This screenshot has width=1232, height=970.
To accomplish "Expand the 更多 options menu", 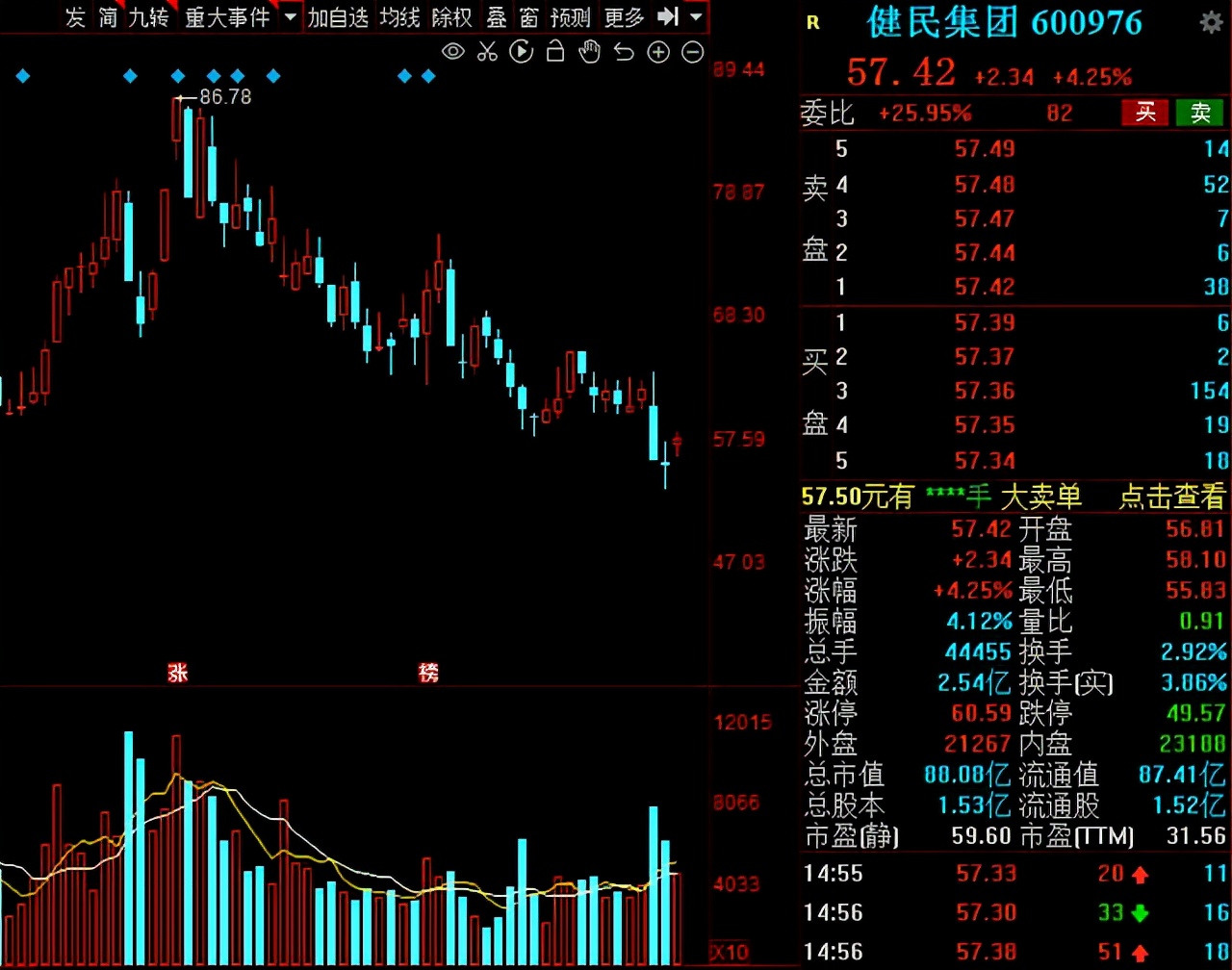I will pyautogui.click(x=624, y=16).
